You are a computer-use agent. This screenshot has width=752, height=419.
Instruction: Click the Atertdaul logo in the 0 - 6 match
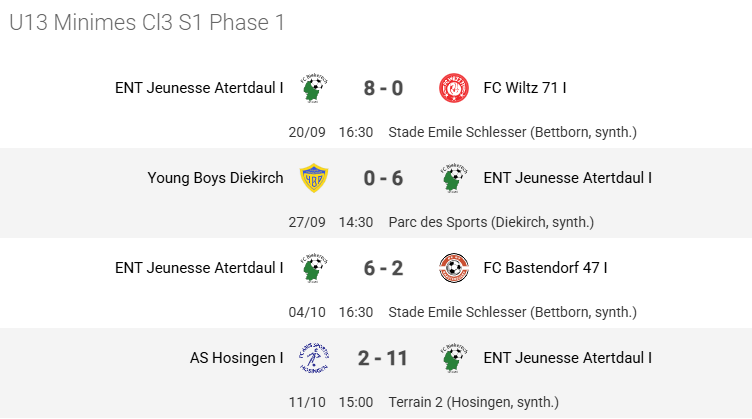pyautogui.click(x=453, y=178)
